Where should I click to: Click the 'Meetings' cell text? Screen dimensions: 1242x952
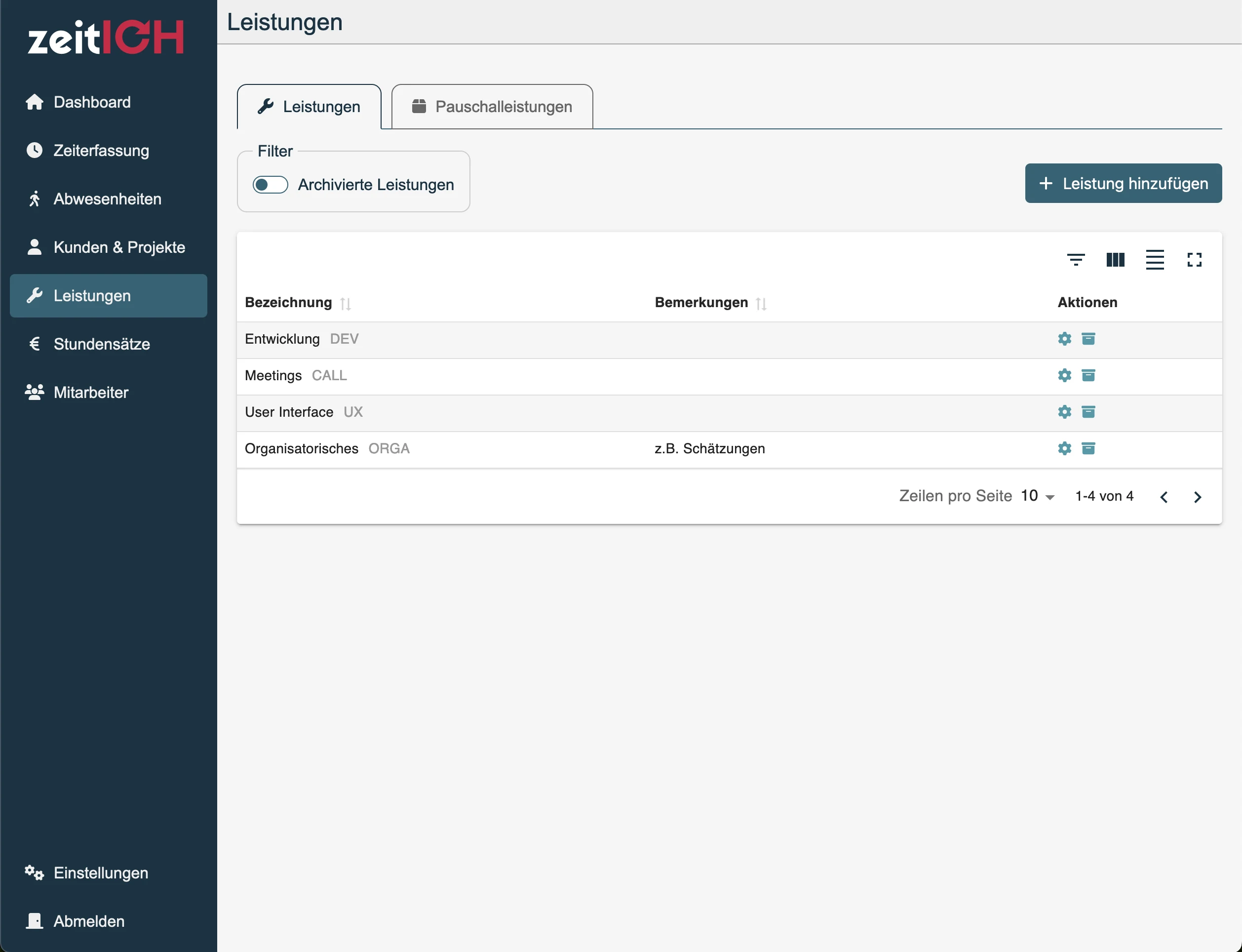click(x=273, y=375)
